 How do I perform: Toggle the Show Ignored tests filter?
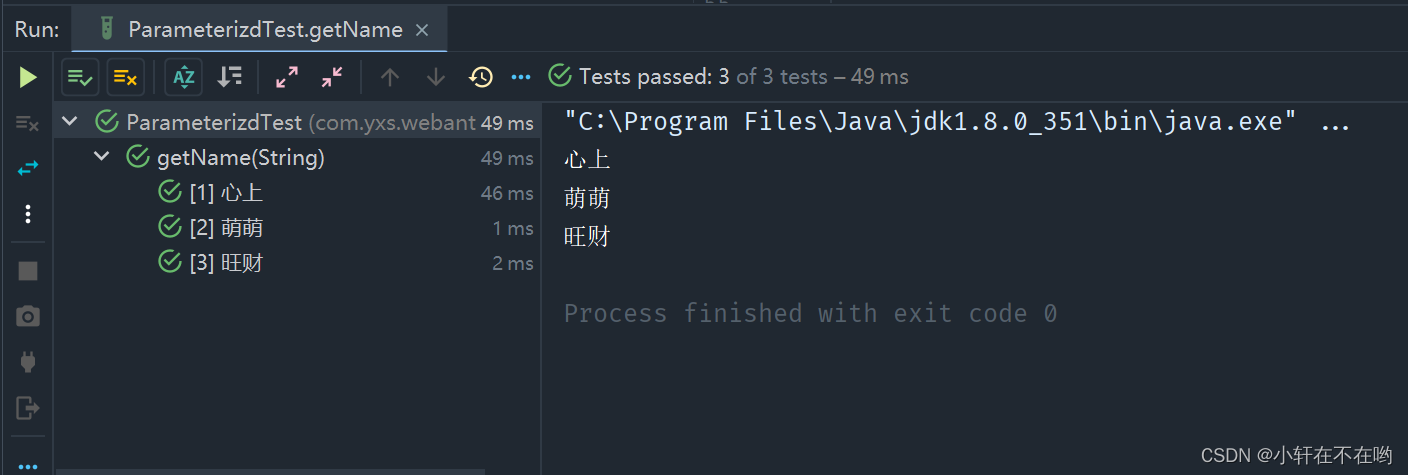click(125, 77)
